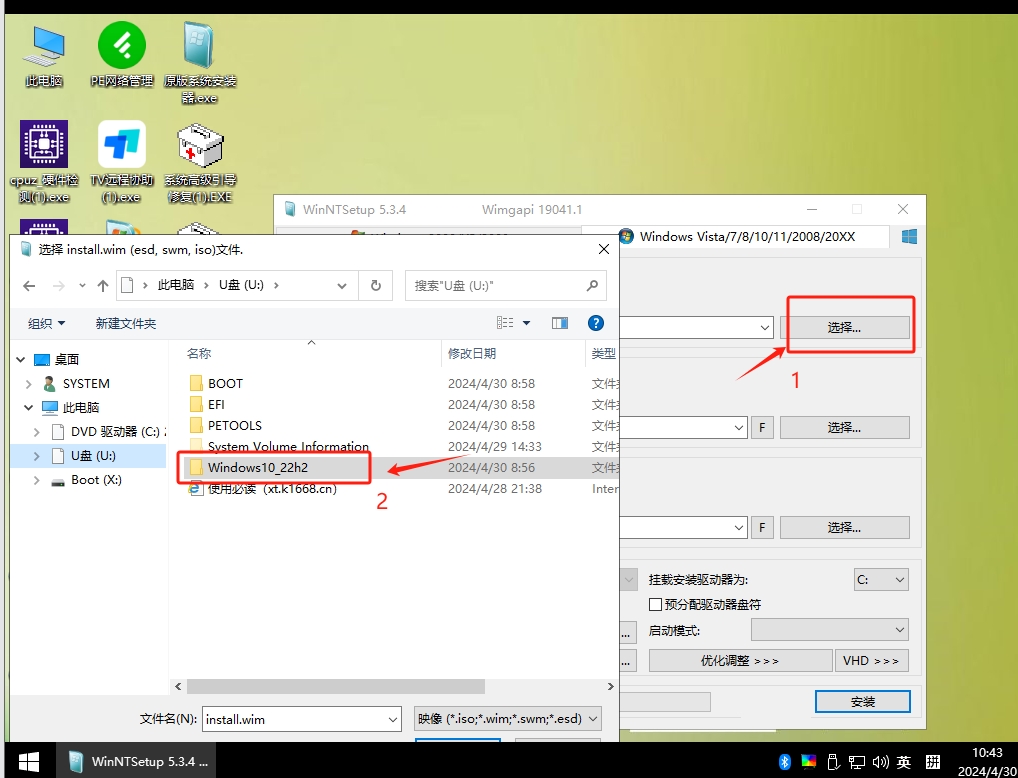Open 优化调整 >>> options
Screen dimensions: 1018x778
(x=740, y=660)
